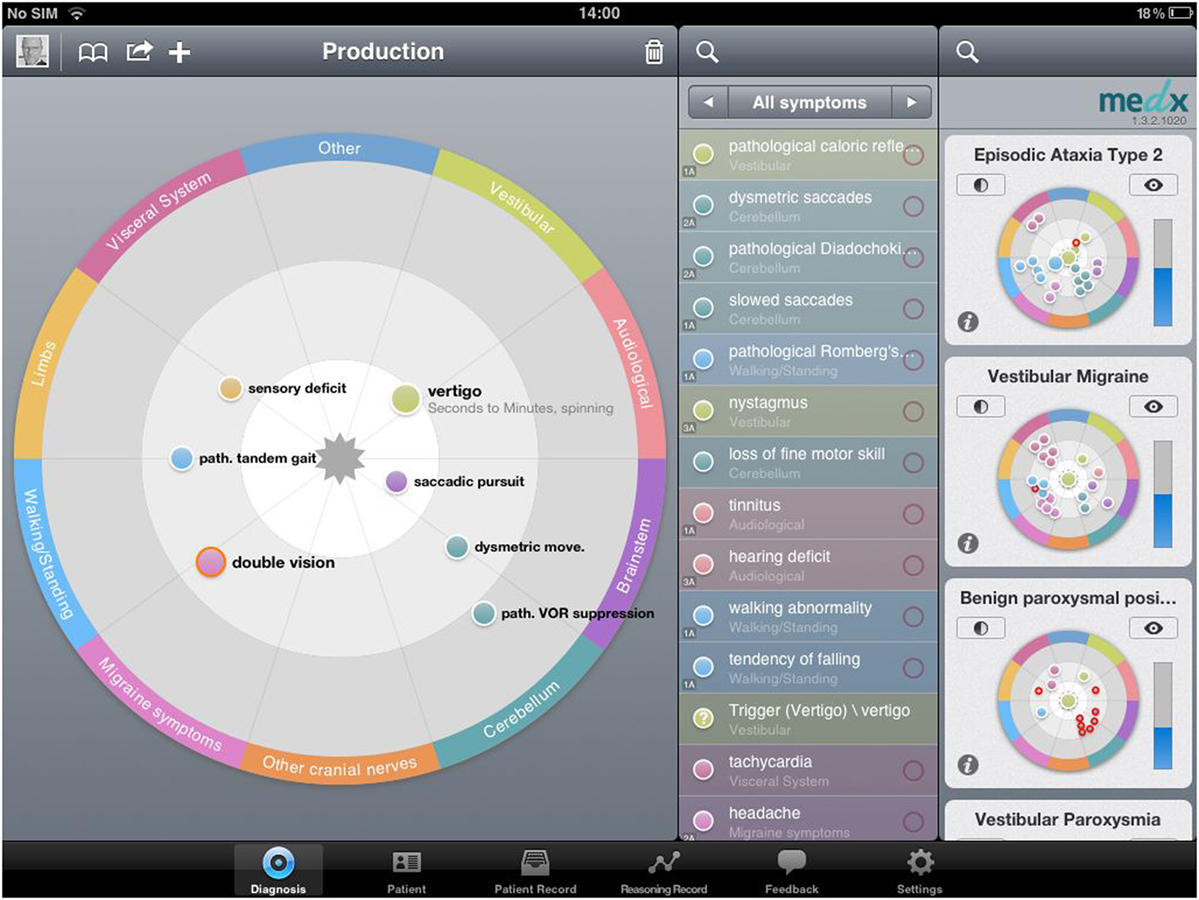Screen dimensions: 1199x900
Task: Tap the sensory deficit symptom dot
Action: pyautogui.click(x=230, y=388)
